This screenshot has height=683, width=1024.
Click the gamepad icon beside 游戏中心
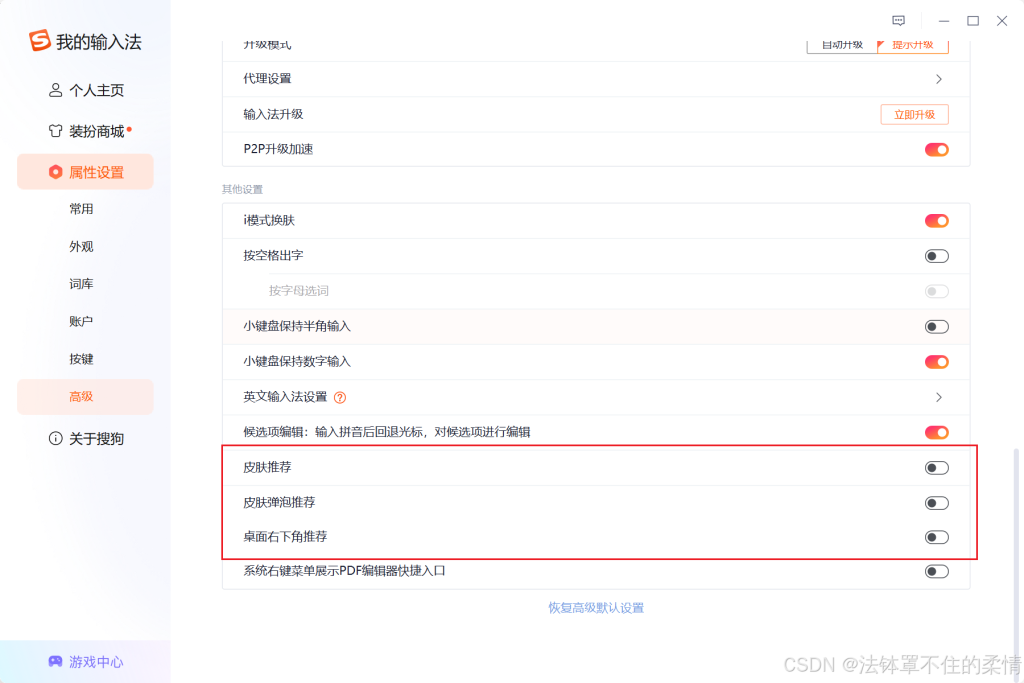(x=56, y=661)
